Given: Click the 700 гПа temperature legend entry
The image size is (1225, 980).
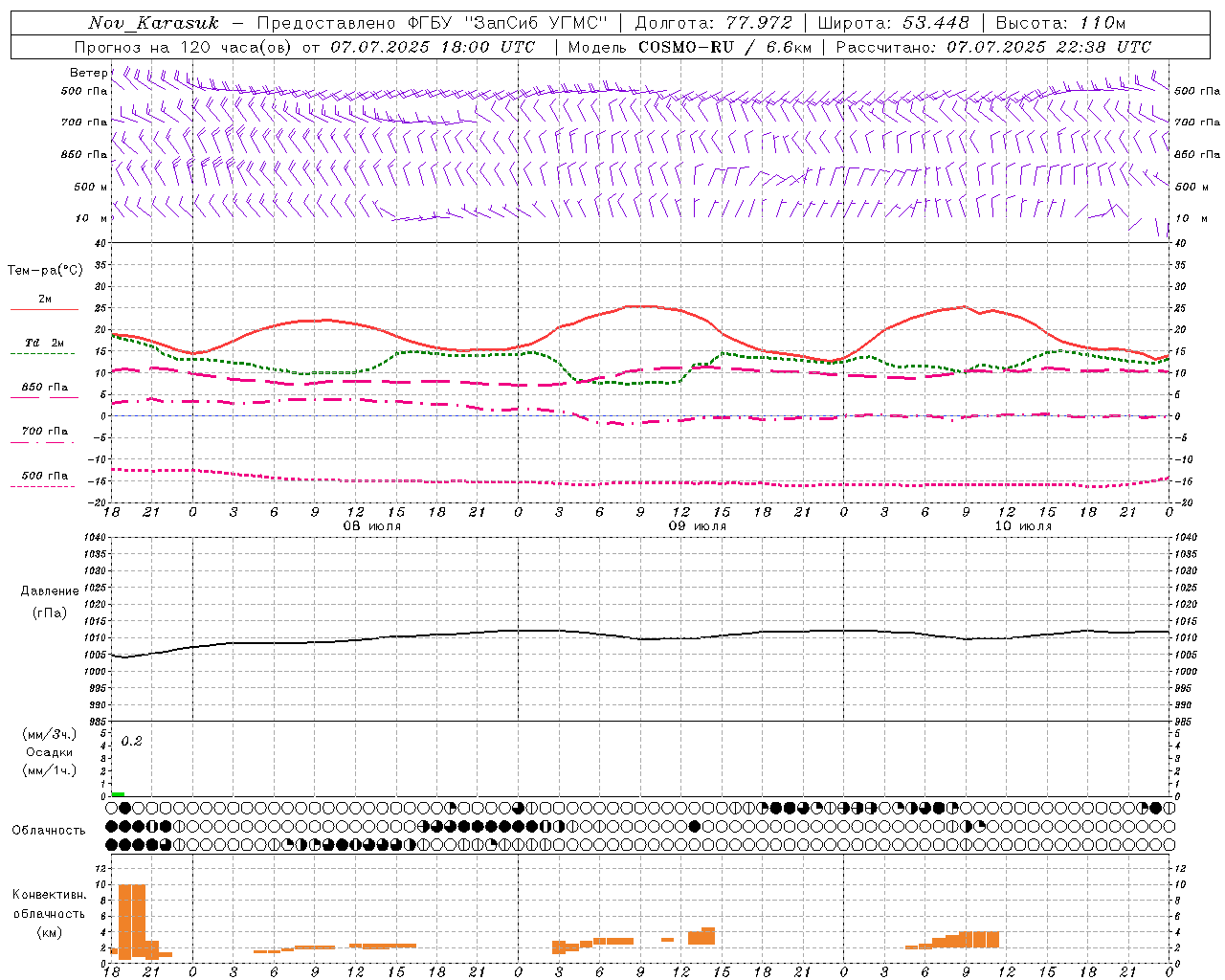Looking at the screenshot, I should click(x=45, y=431).
